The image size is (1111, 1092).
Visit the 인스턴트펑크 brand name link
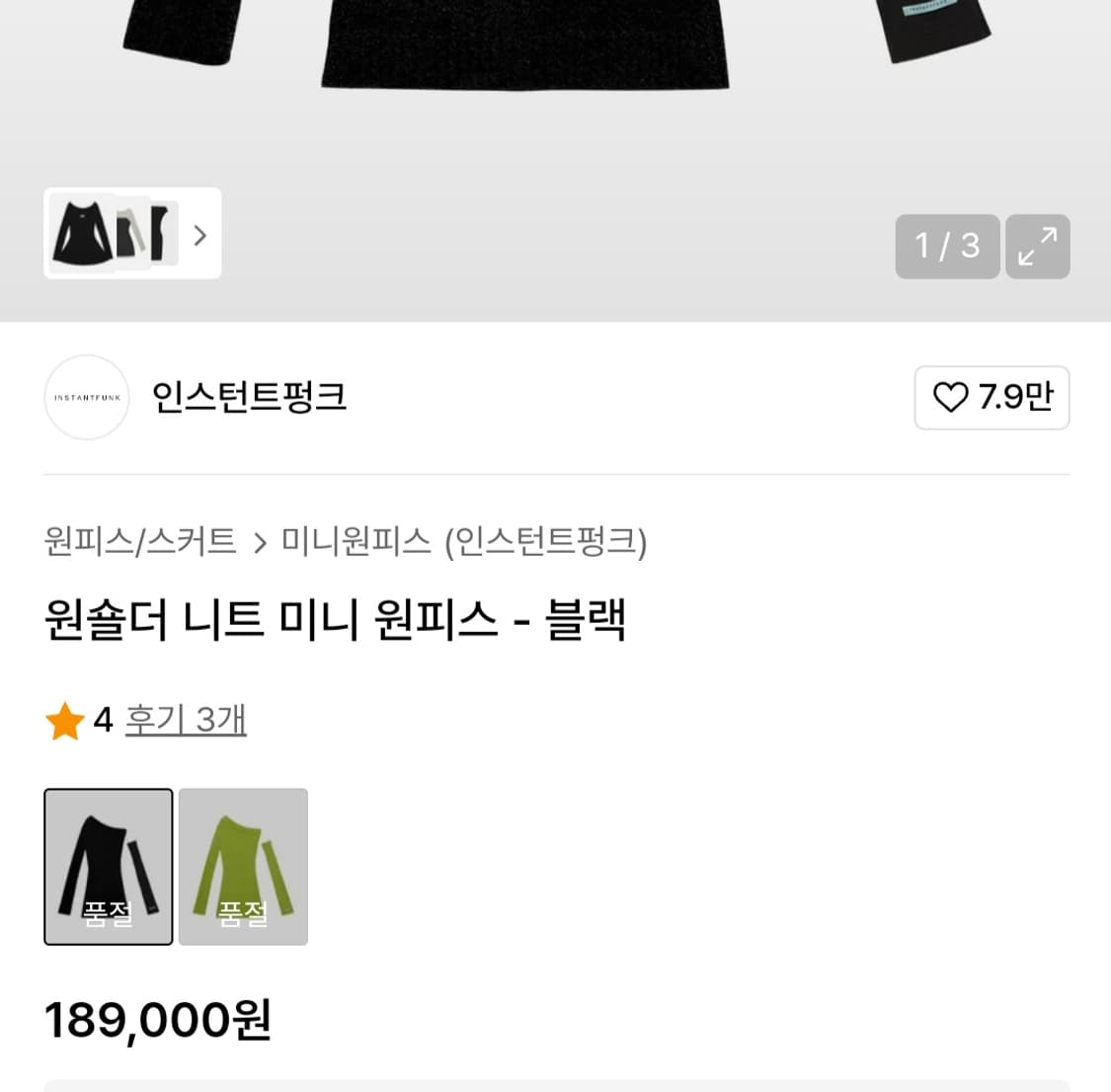click(x=249, y=397)
